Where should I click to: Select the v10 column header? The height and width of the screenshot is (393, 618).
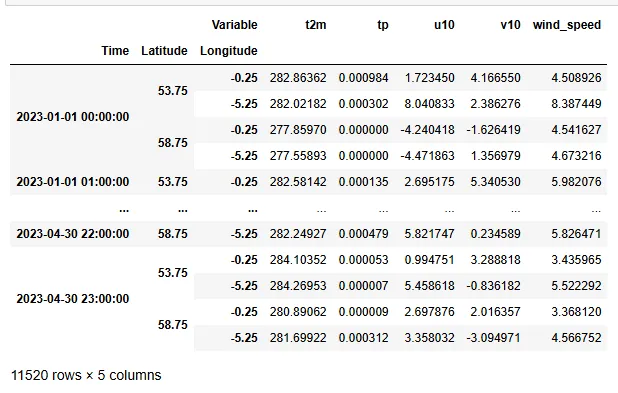click(510, 25)
